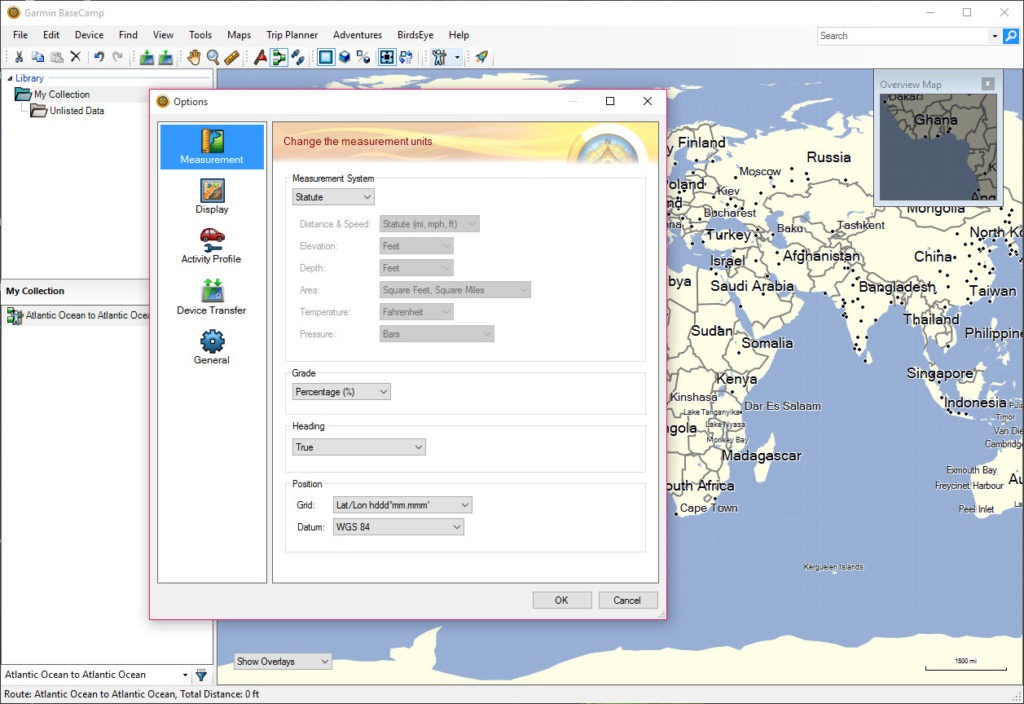Select Display category in Options
This screenshot has height=704, width=1024.
pos(212,196)
